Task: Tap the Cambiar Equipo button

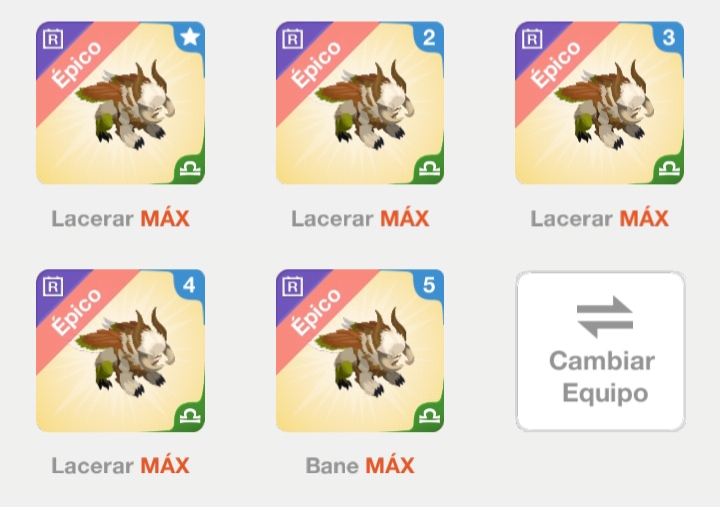Action: (x=601, y=351)
